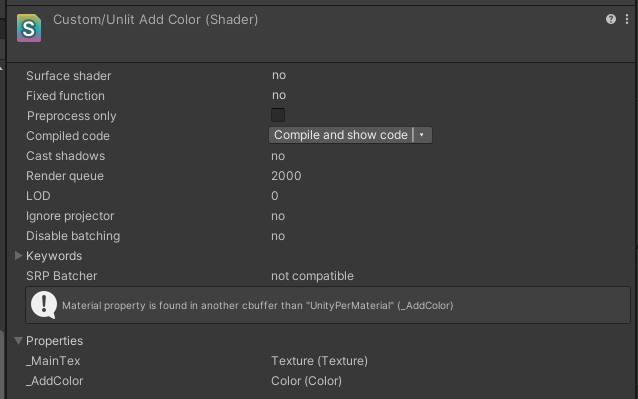
Task: Click the Compiled code label
Action: 68,136
